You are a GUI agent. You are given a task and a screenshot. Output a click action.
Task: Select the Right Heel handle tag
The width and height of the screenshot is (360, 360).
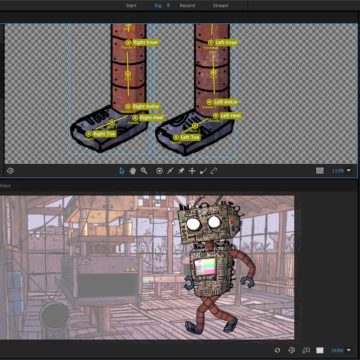click(151, 118)
